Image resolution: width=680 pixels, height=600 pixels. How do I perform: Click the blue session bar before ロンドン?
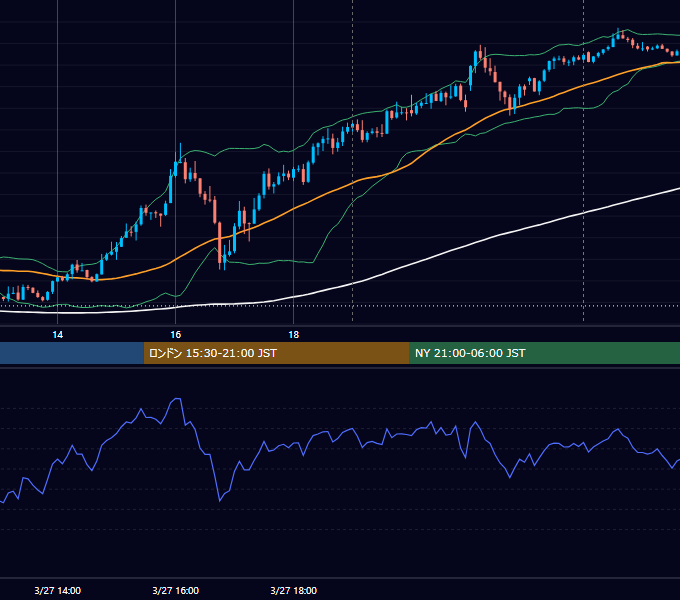tap(72, 353)
